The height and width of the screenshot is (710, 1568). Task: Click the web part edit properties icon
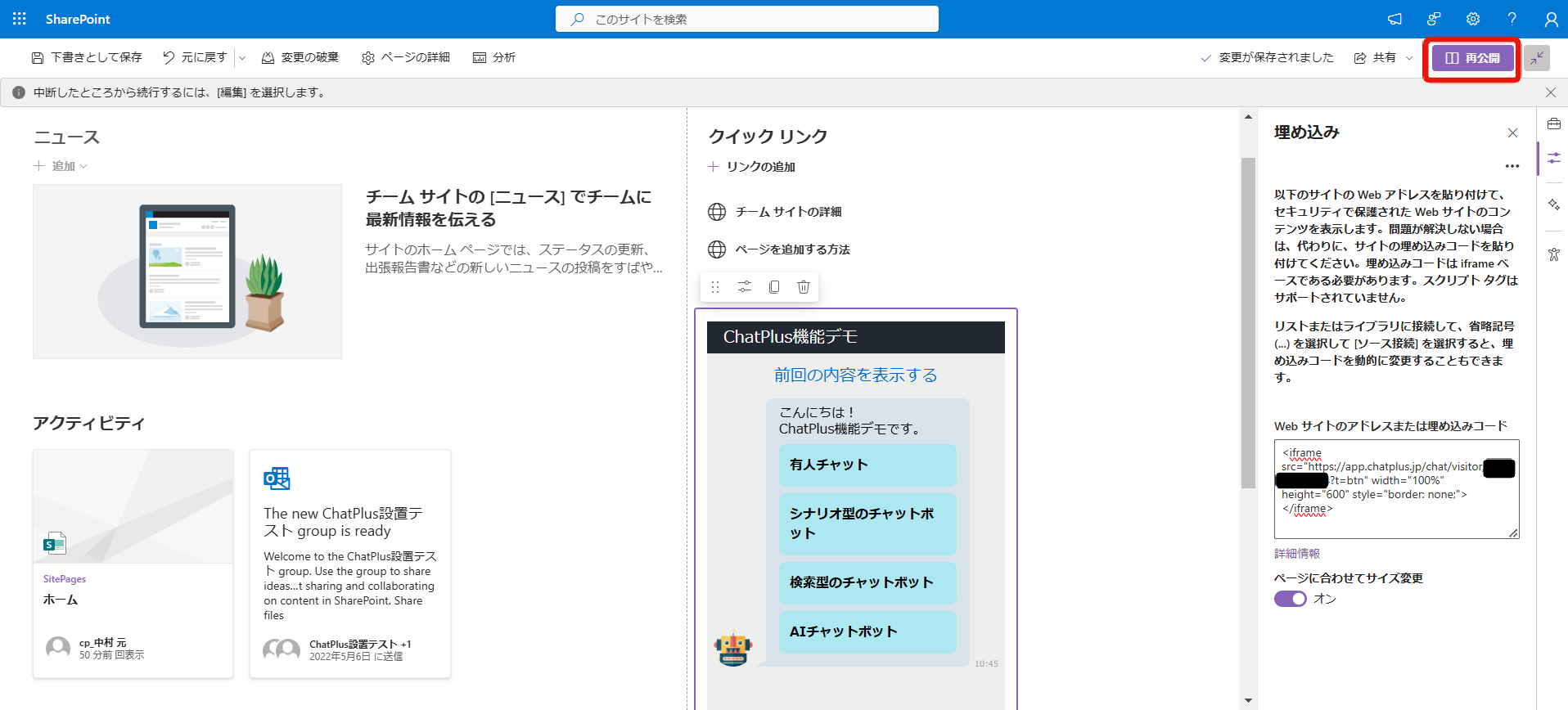click(x=745, y=287)
